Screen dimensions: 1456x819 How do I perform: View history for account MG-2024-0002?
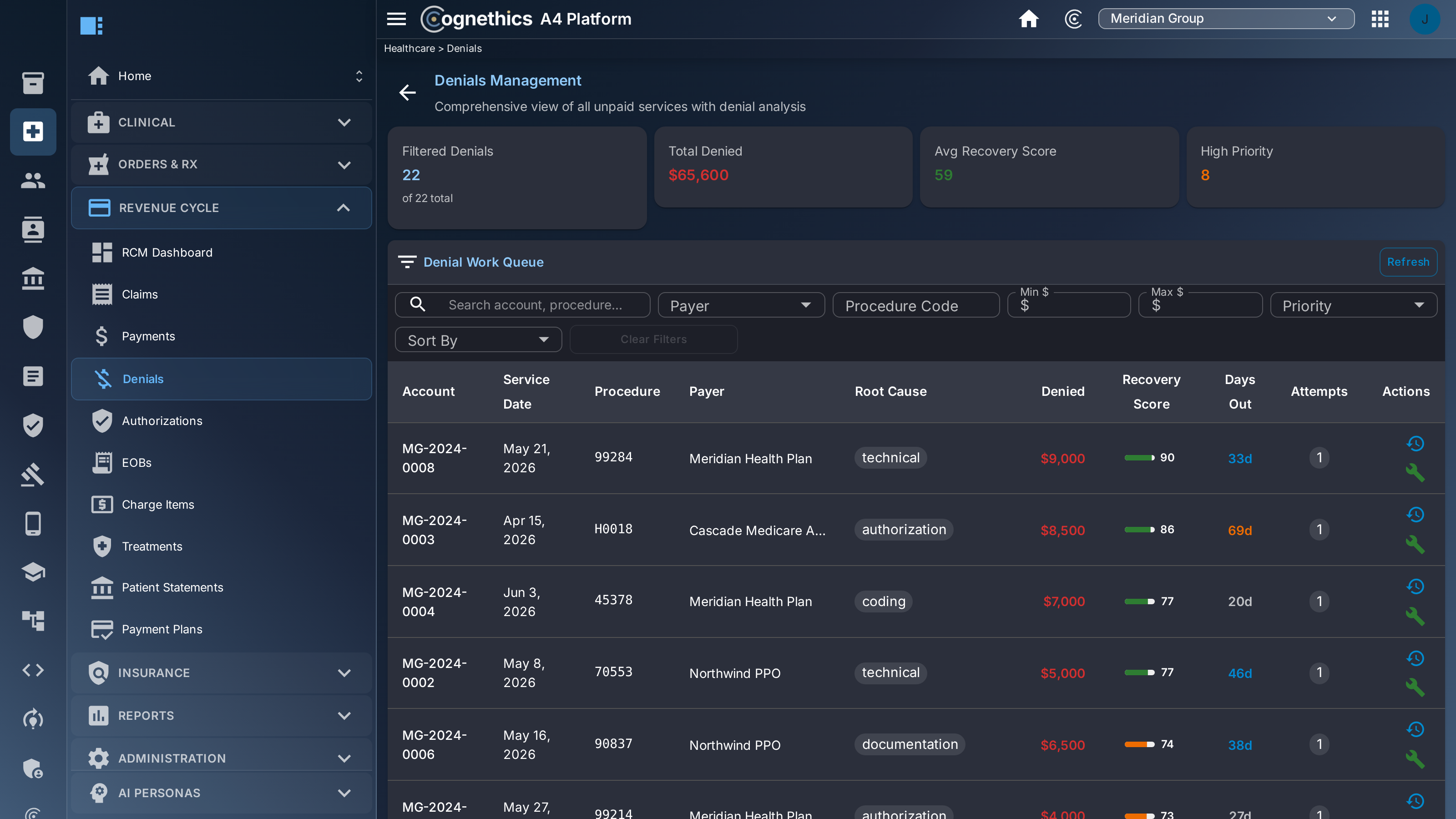(1415, 658)
